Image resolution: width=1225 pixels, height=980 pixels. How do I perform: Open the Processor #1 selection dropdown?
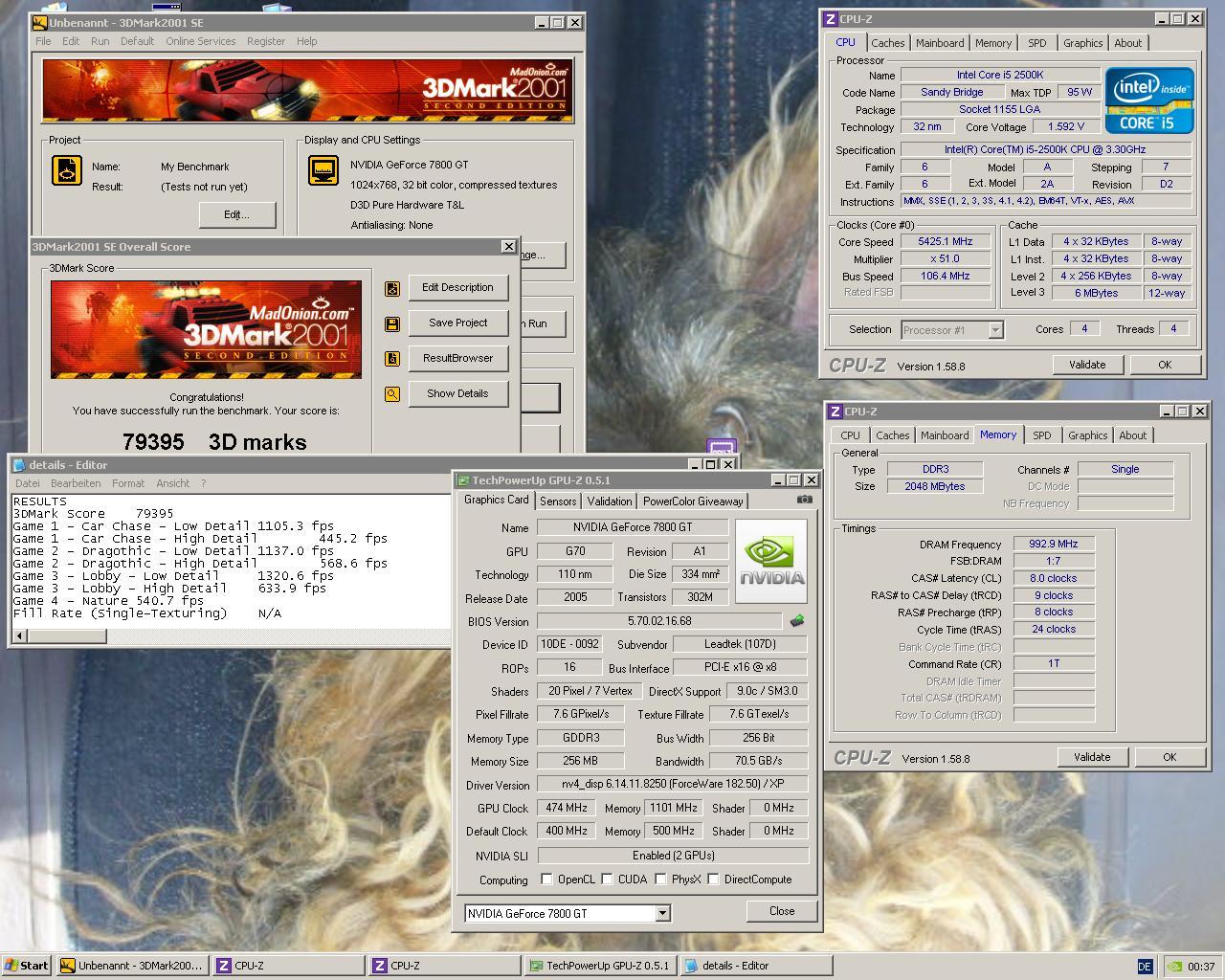pos(995,330)
